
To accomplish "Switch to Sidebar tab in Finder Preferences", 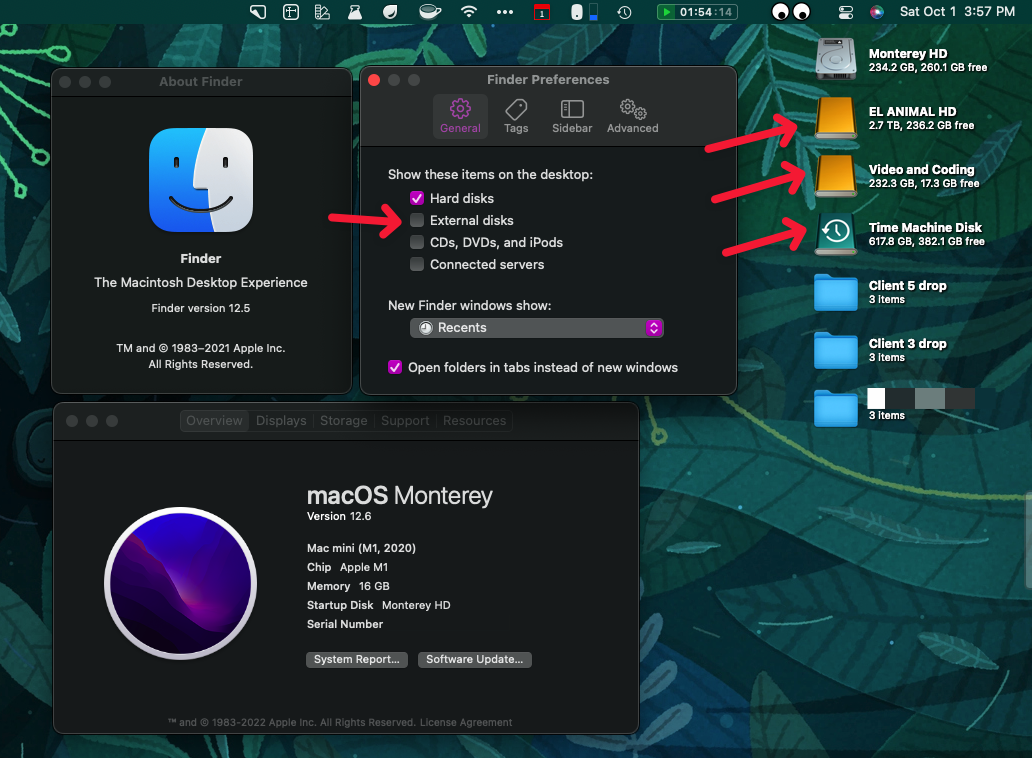I will [x=572, y=116].
